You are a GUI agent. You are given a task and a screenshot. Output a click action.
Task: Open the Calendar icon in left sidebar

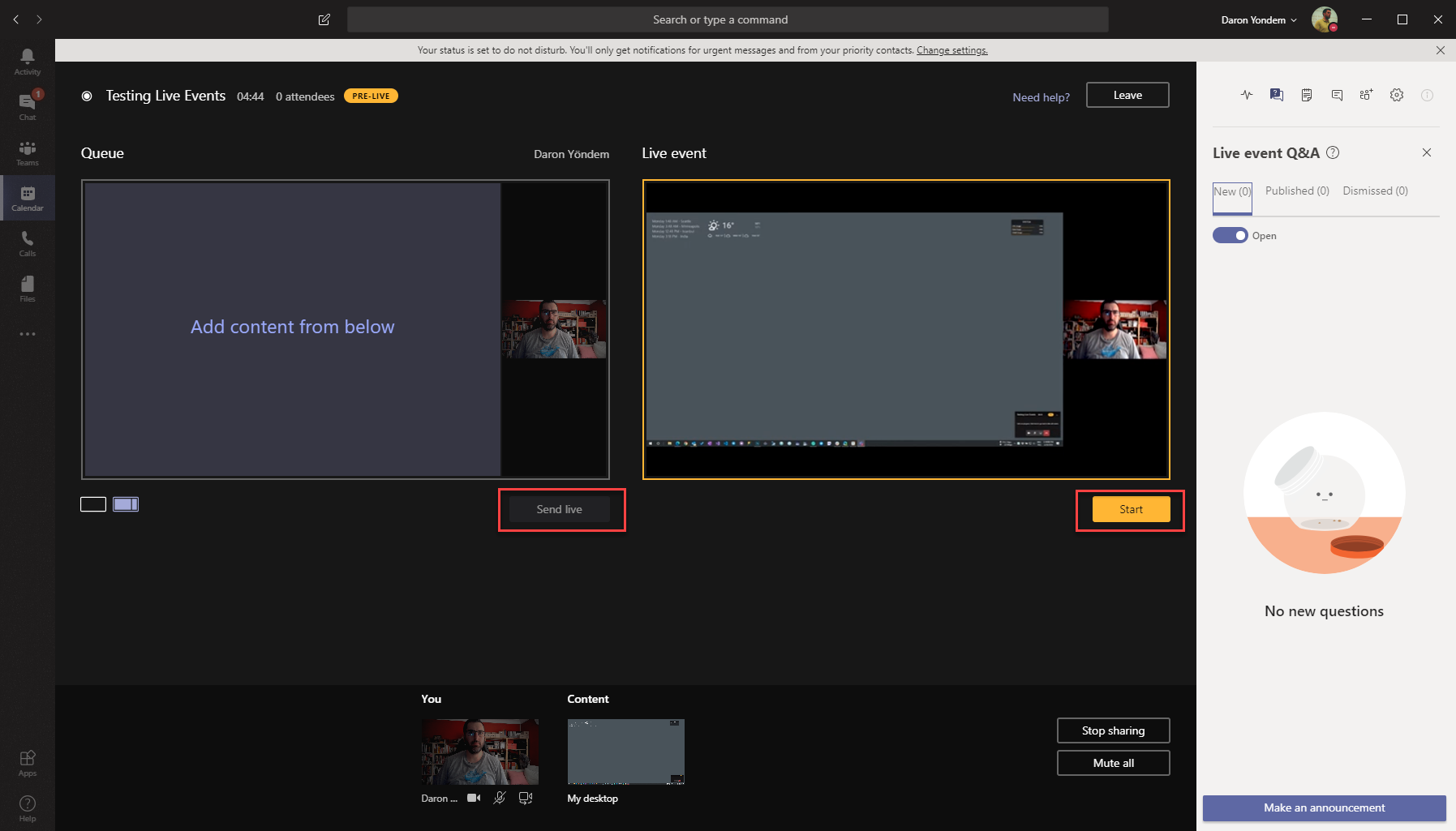pos(28,198)
